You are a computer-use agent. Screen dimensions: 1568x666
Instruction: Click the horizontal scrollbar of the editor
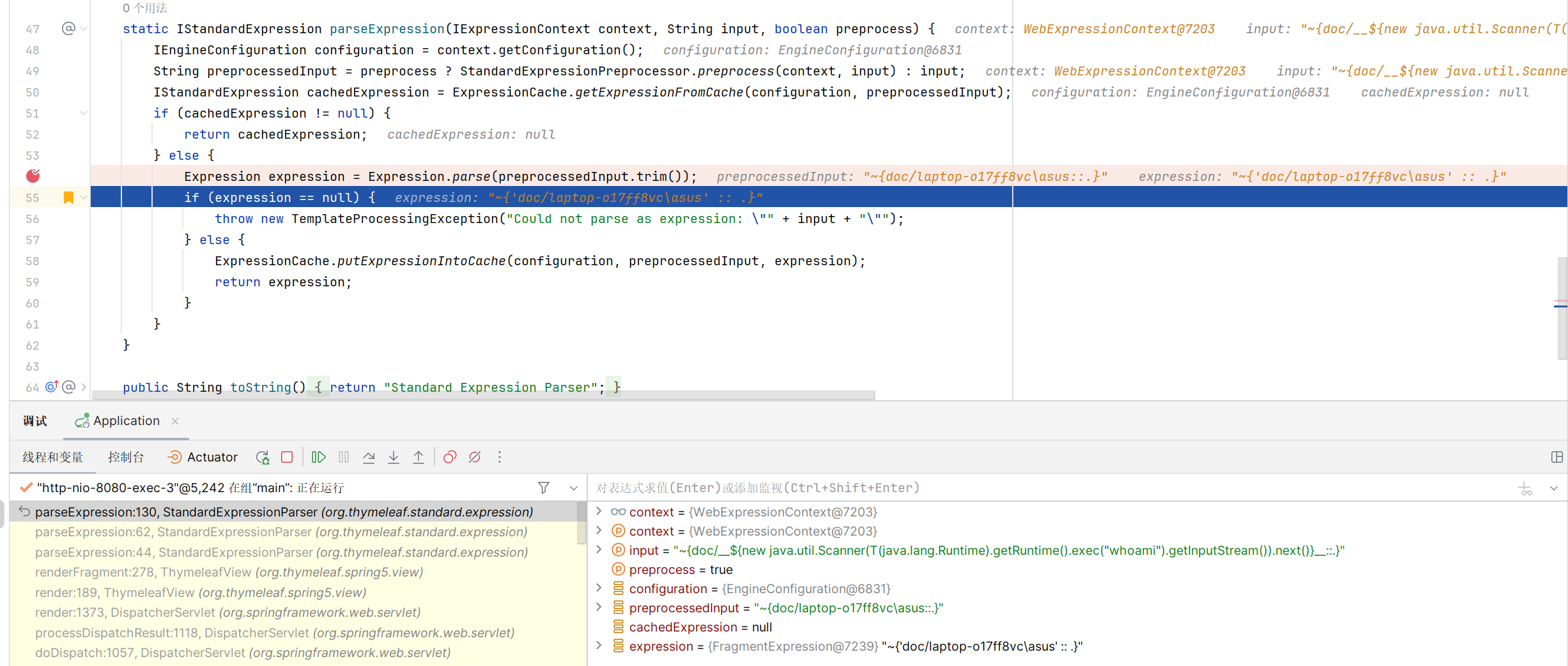484,395
